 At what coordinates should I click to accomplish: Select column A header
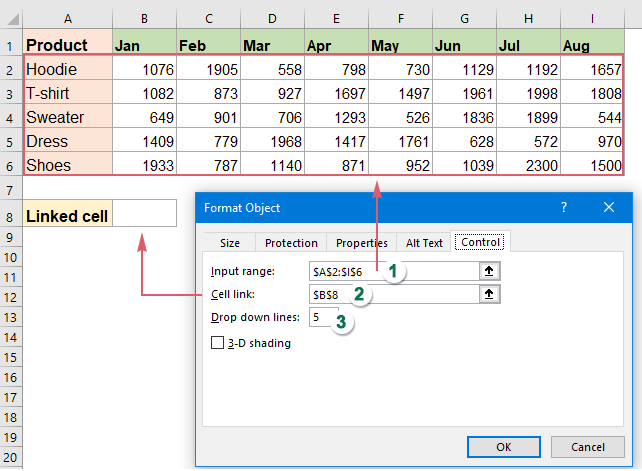(67, 19)
